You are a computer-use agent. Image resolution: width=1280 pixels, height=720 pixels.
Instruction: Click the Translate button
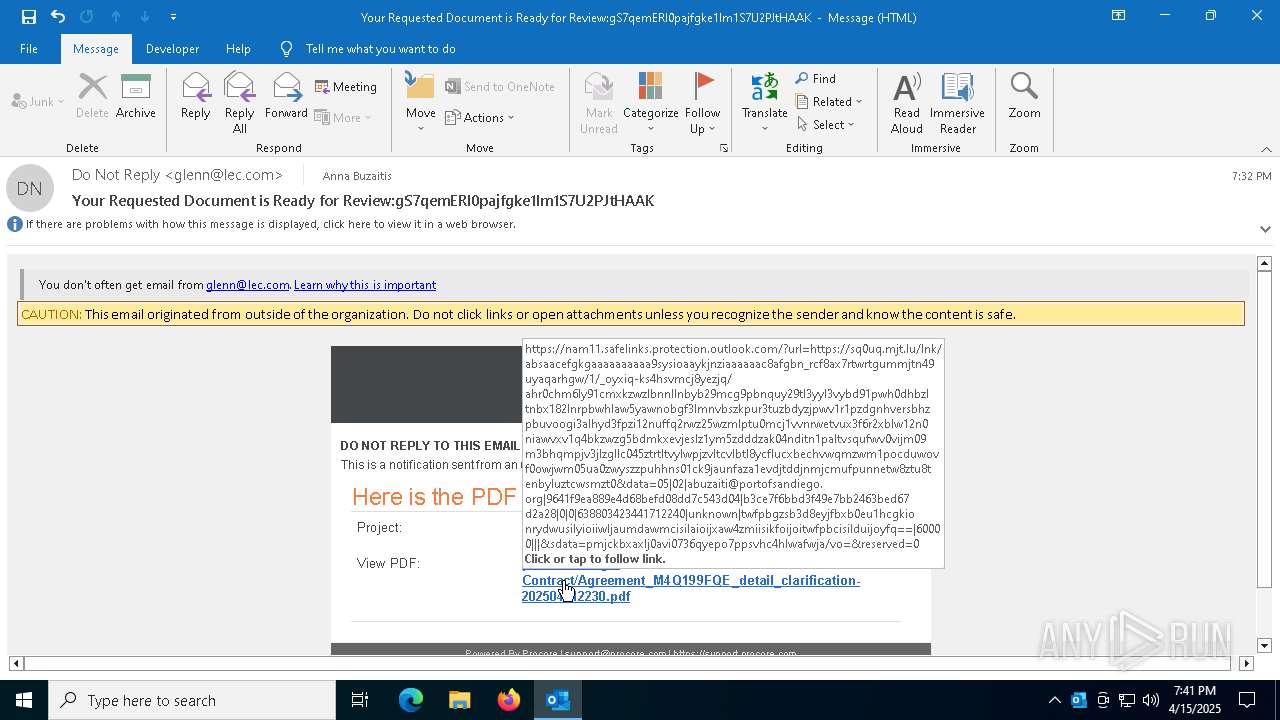765,103
